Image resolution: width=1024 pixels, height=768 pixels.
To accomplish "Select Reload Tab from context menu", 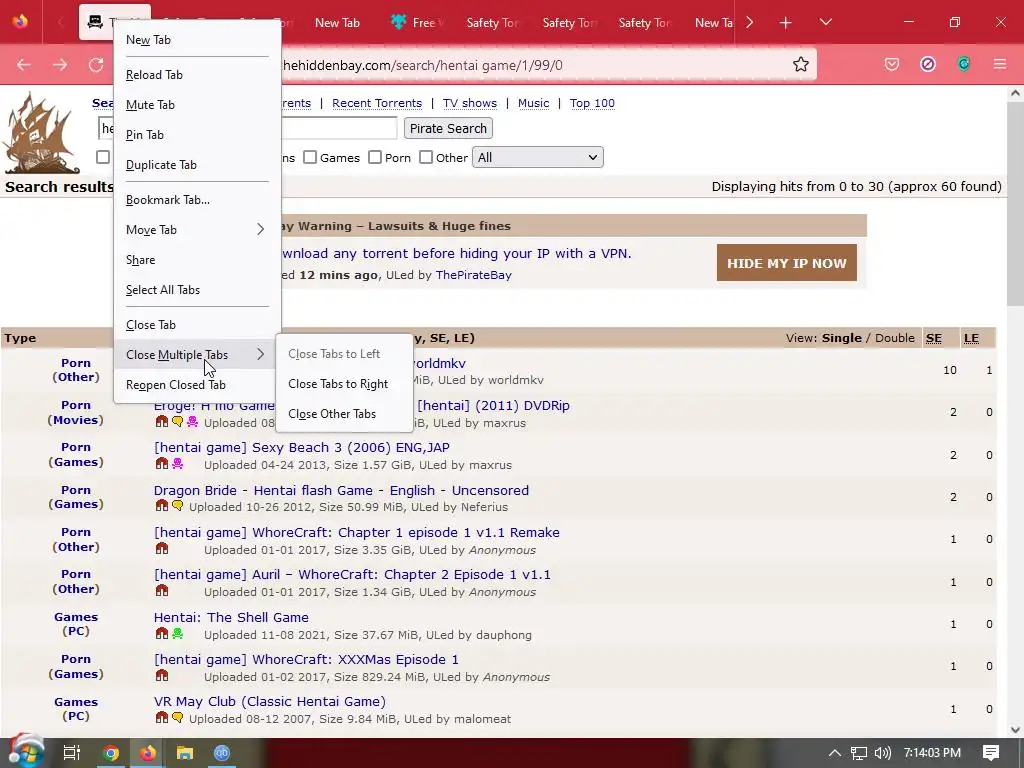I will click(197, 74).
